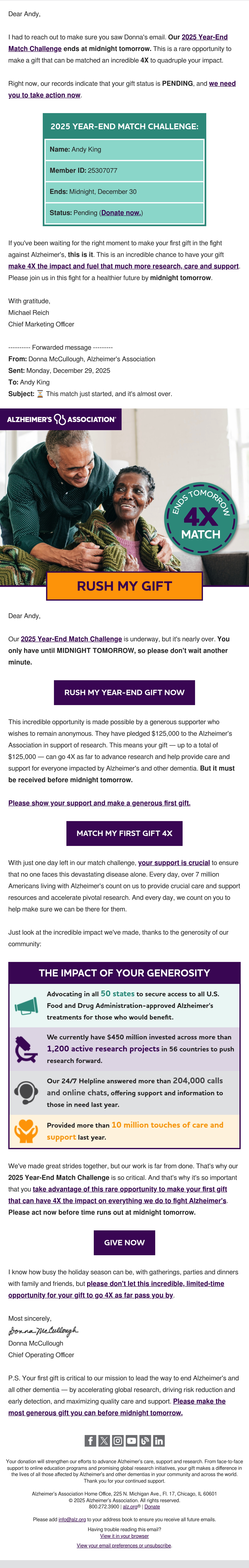Open the X (Twitter) social icon
The image size is (249, 1568).
click(x=104, y=1440)
